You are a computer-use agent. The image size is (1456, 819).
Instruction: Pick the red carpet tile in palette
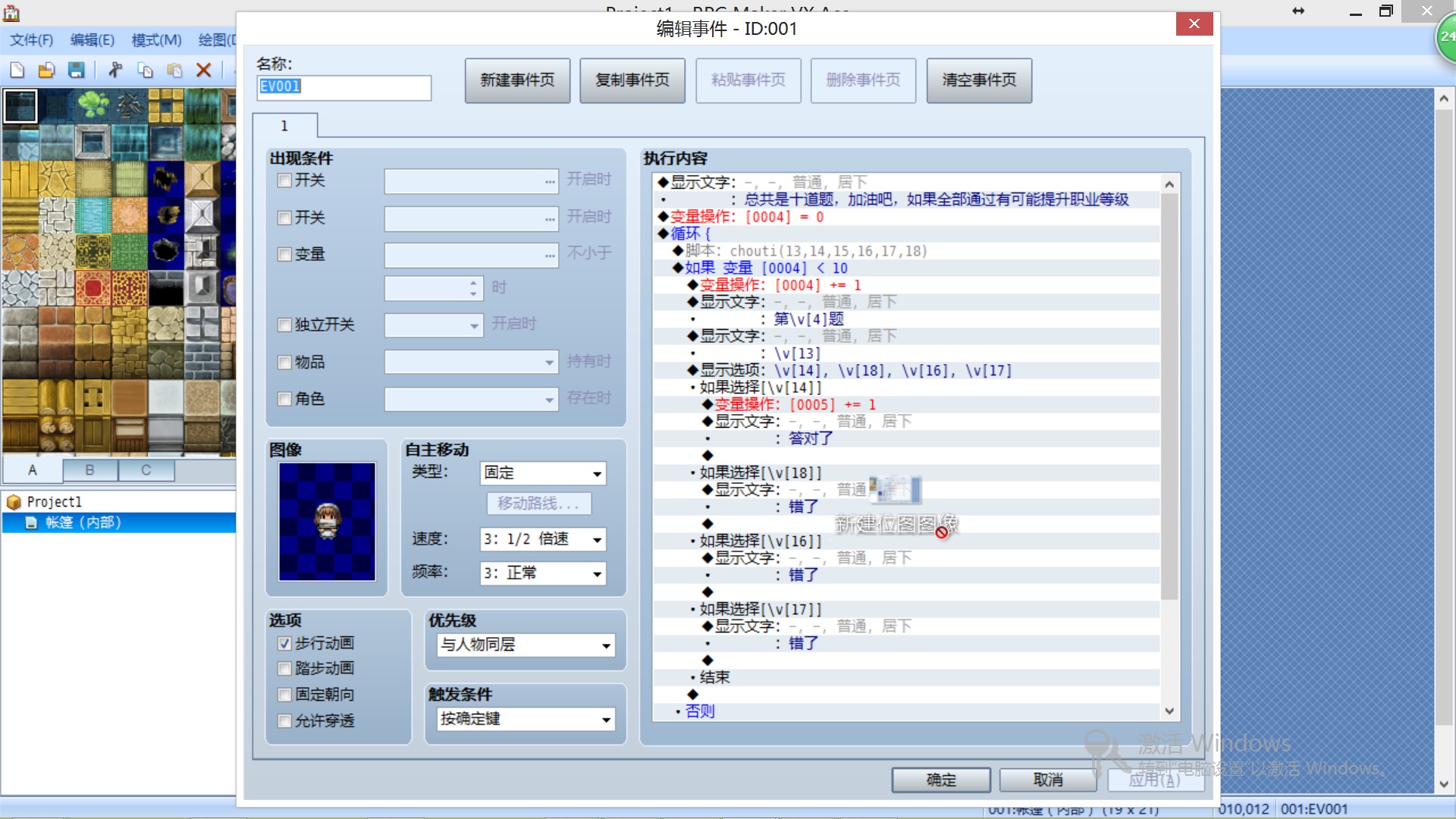pyautogui.click(x=93, y=288)
